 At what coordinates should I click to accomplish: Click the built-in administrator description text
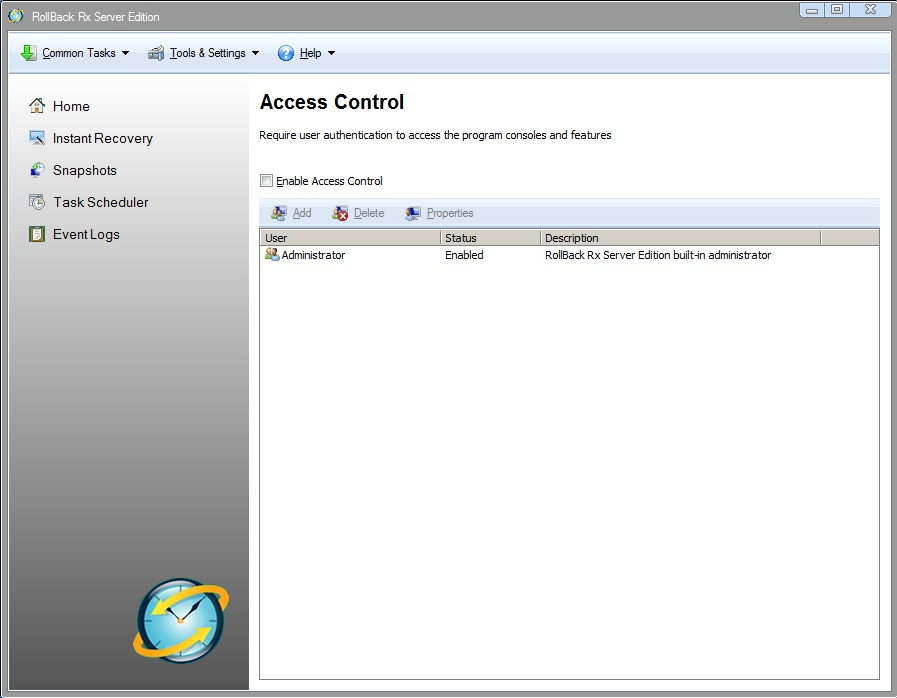[x=658, y=255]
